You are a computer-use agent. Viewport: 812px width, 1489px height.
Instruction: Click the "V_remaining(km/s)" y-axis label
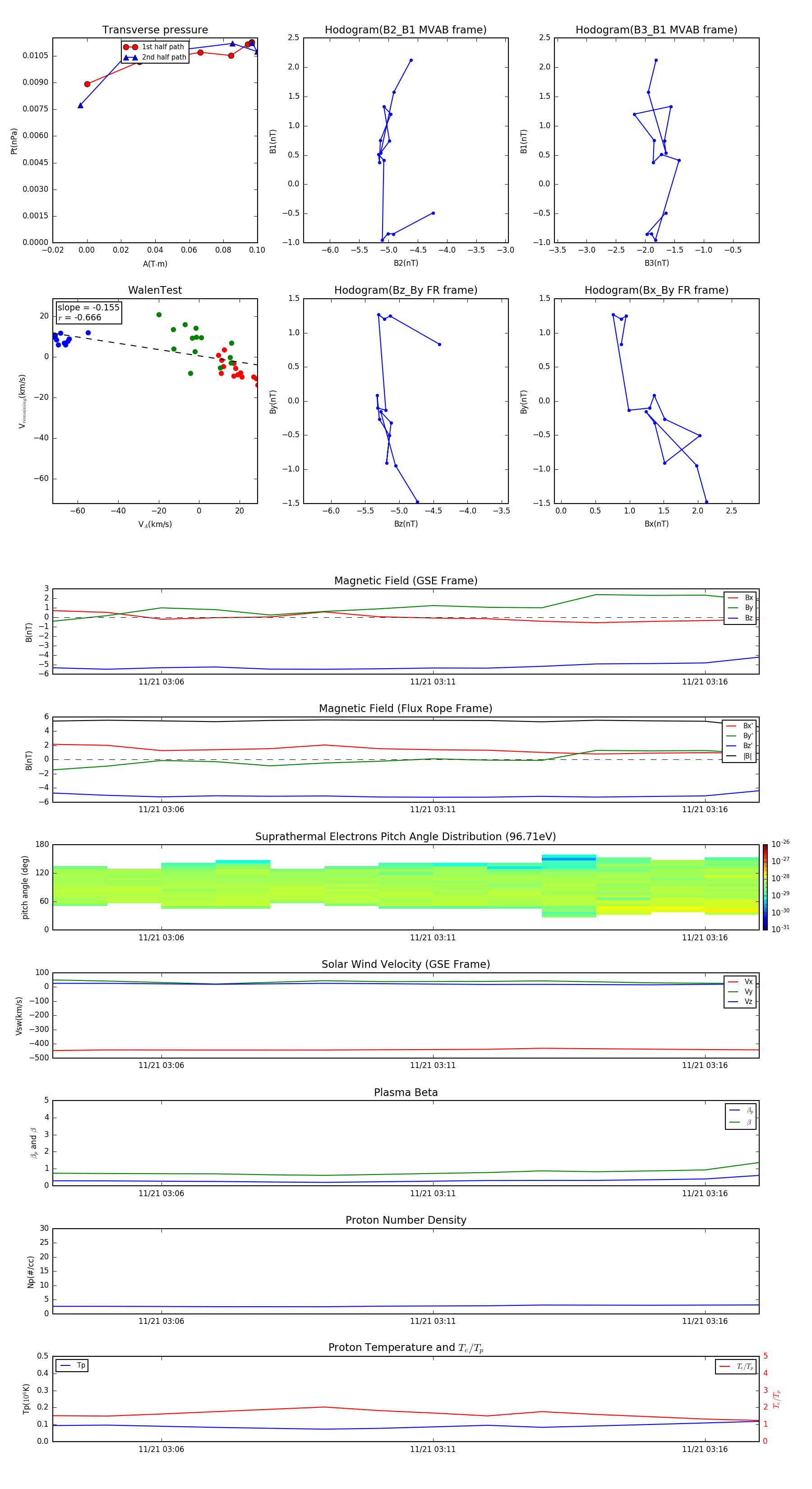(x=23, y=401)
